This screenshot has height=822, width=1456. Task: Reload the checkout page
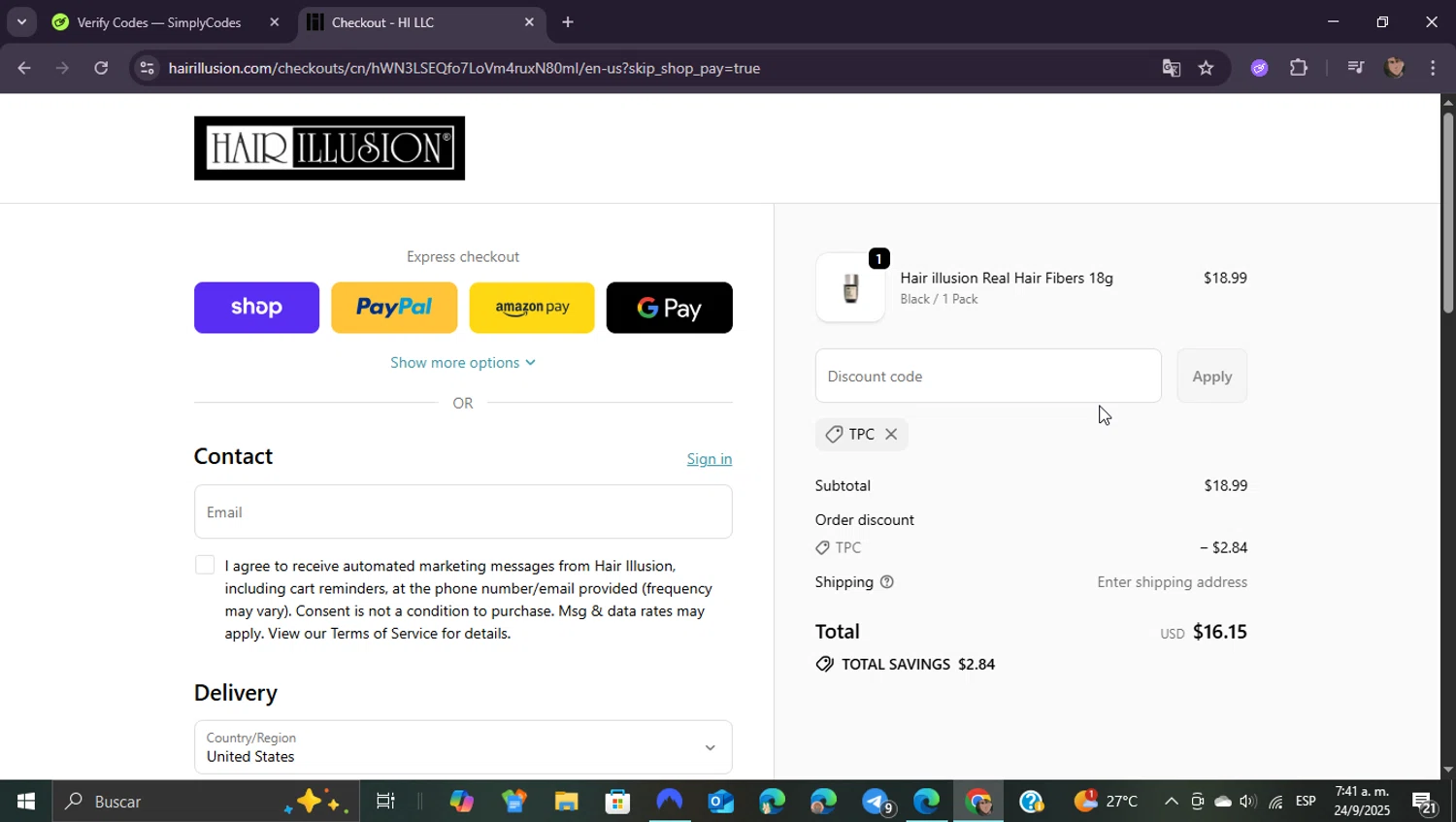[x=101, y=68]
